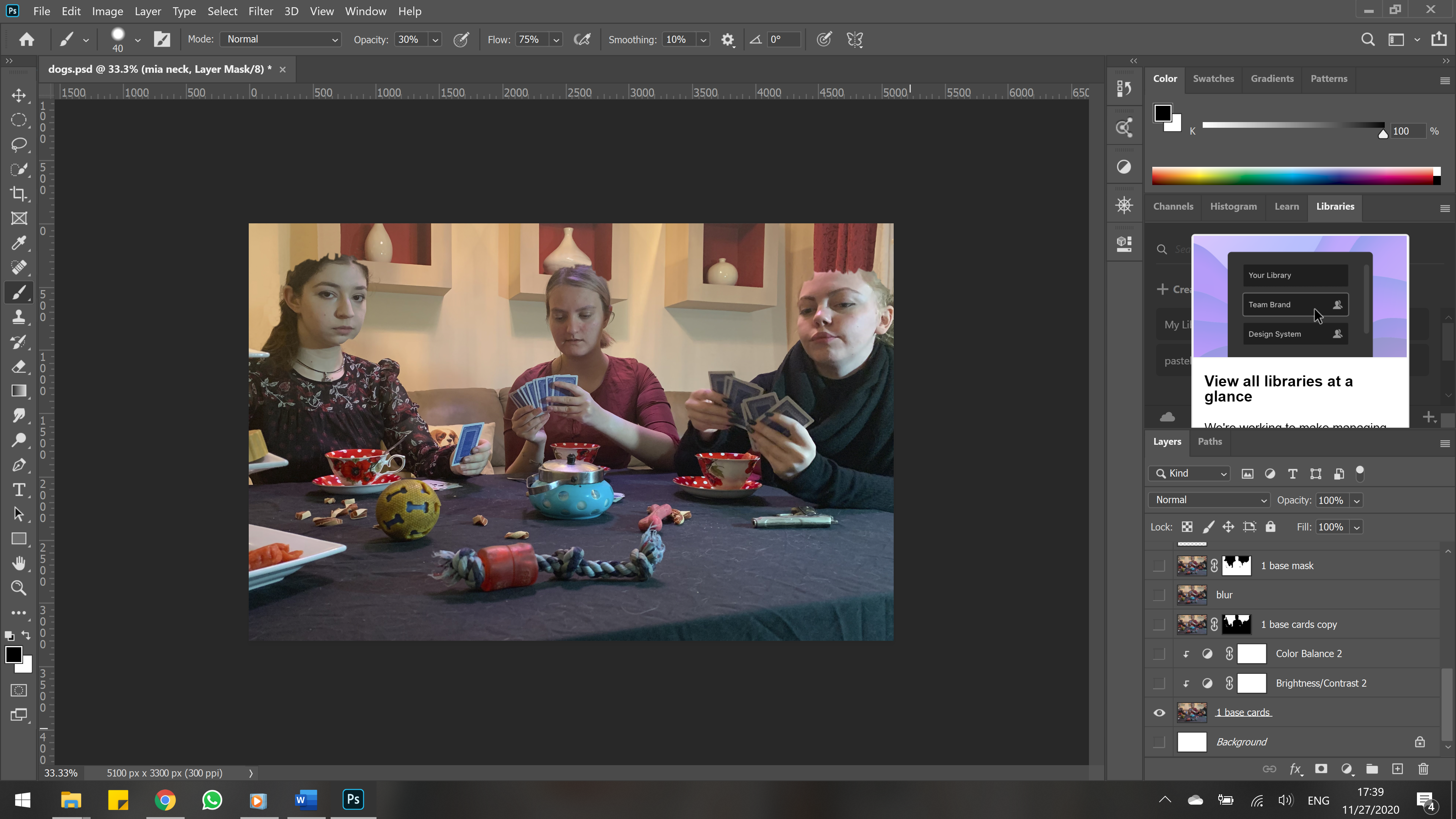The width and height of the screenshot is (1456, 819).
Task: Open the Home screen
Action: tap(26, 39)
